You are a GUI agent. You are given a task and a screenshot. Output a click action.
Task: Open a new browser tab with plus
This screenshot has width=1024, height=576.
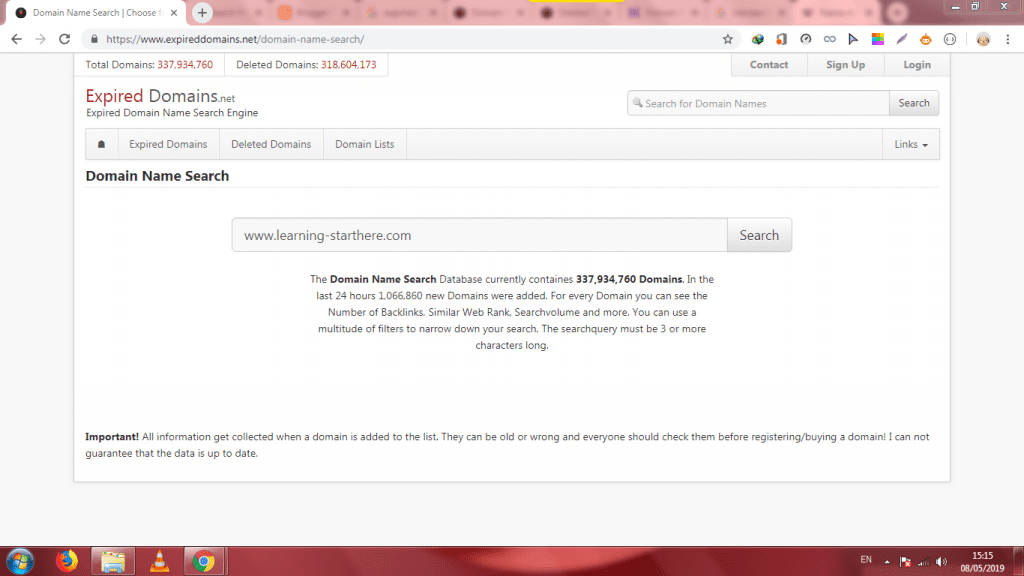[x=202, y=12]
